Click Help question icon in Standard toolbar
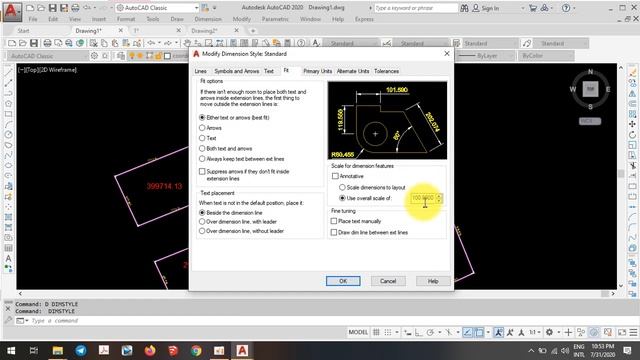 301,43
